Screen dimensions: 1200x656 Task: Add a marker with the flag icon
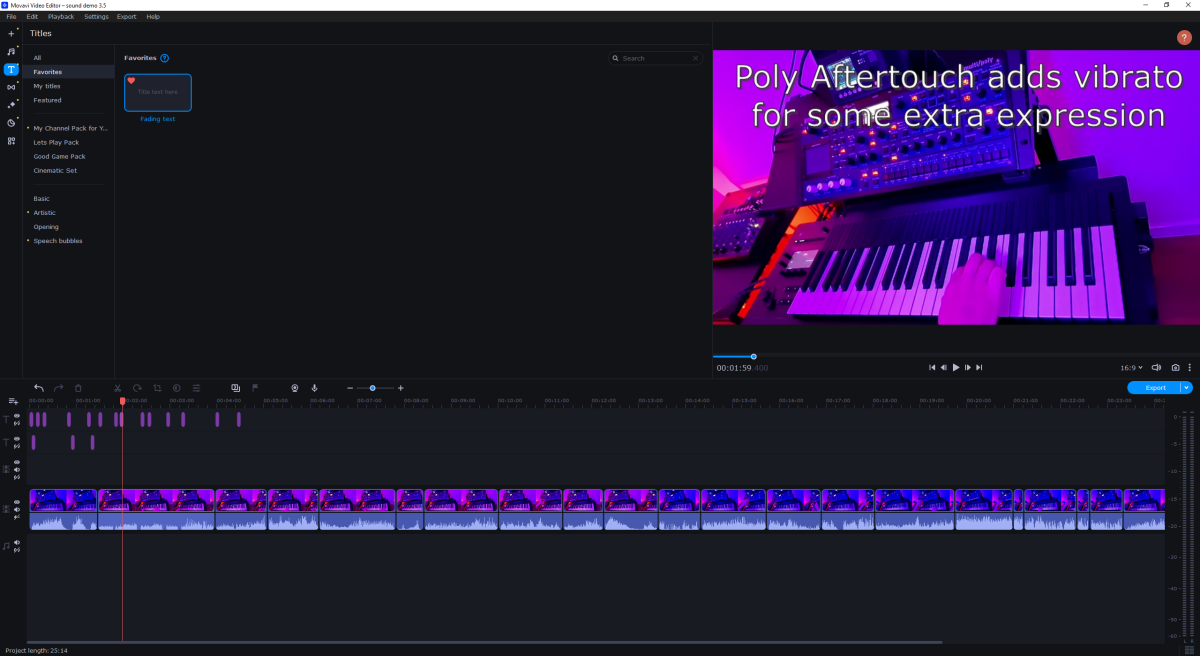(255, 388)
